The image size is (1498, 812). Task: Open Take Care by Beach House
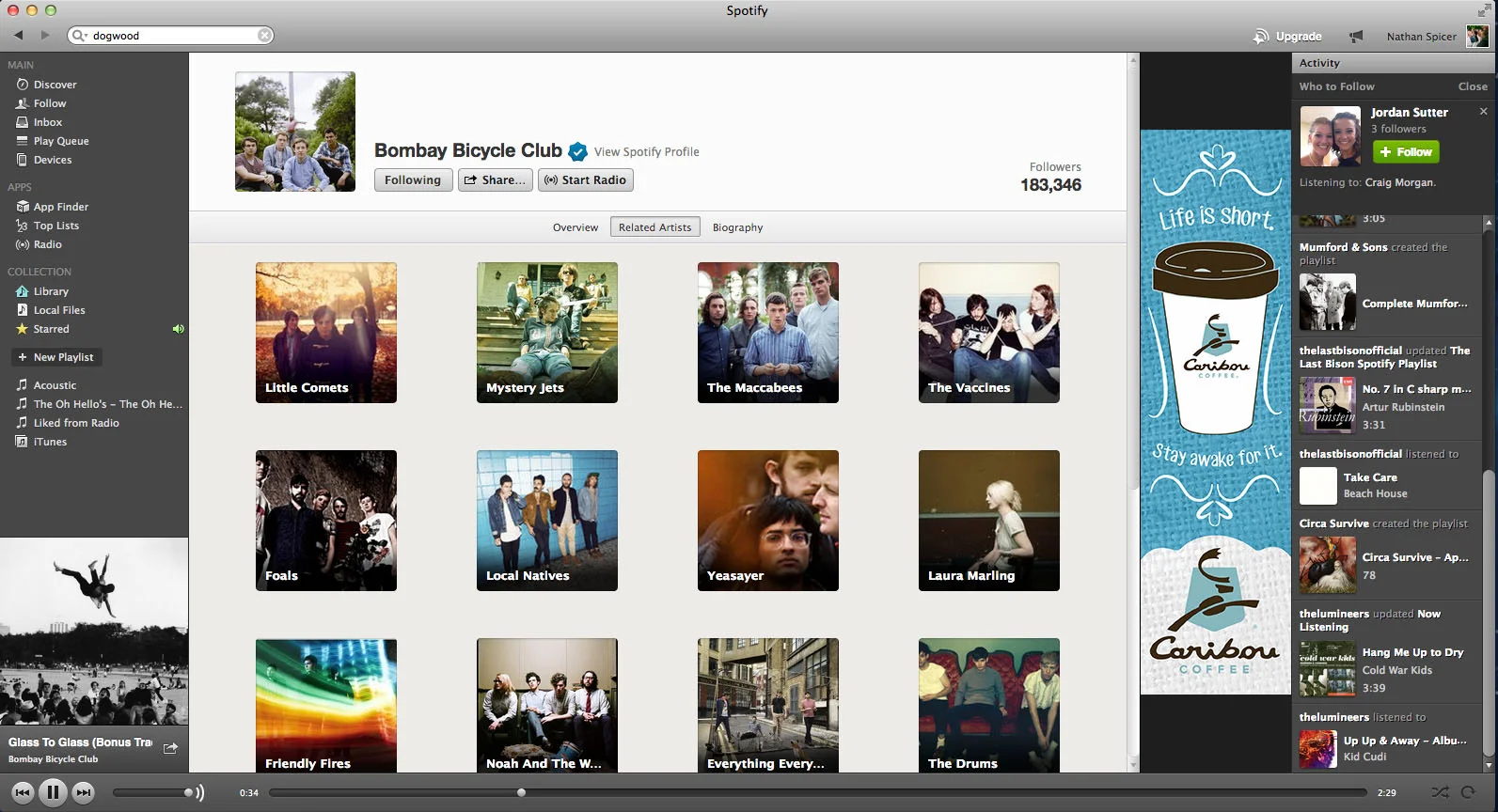[1370, 477]
